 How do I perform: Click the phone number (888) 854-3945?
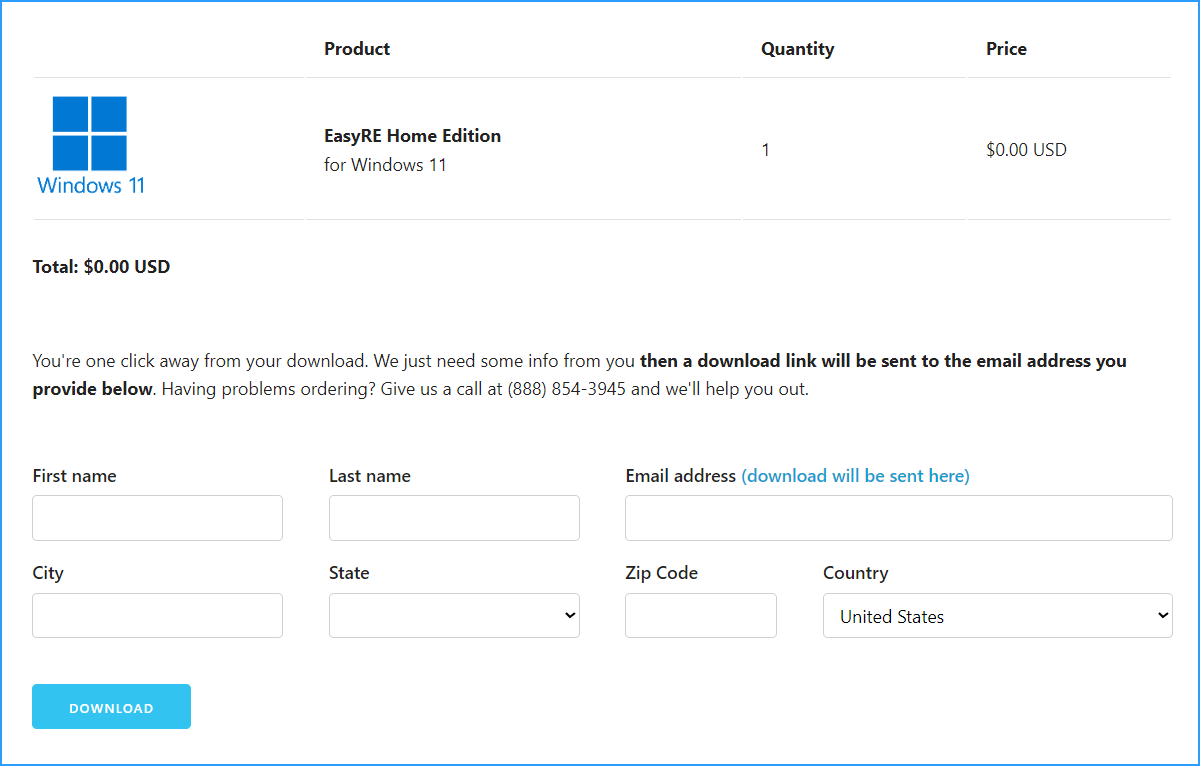[566, 389]
